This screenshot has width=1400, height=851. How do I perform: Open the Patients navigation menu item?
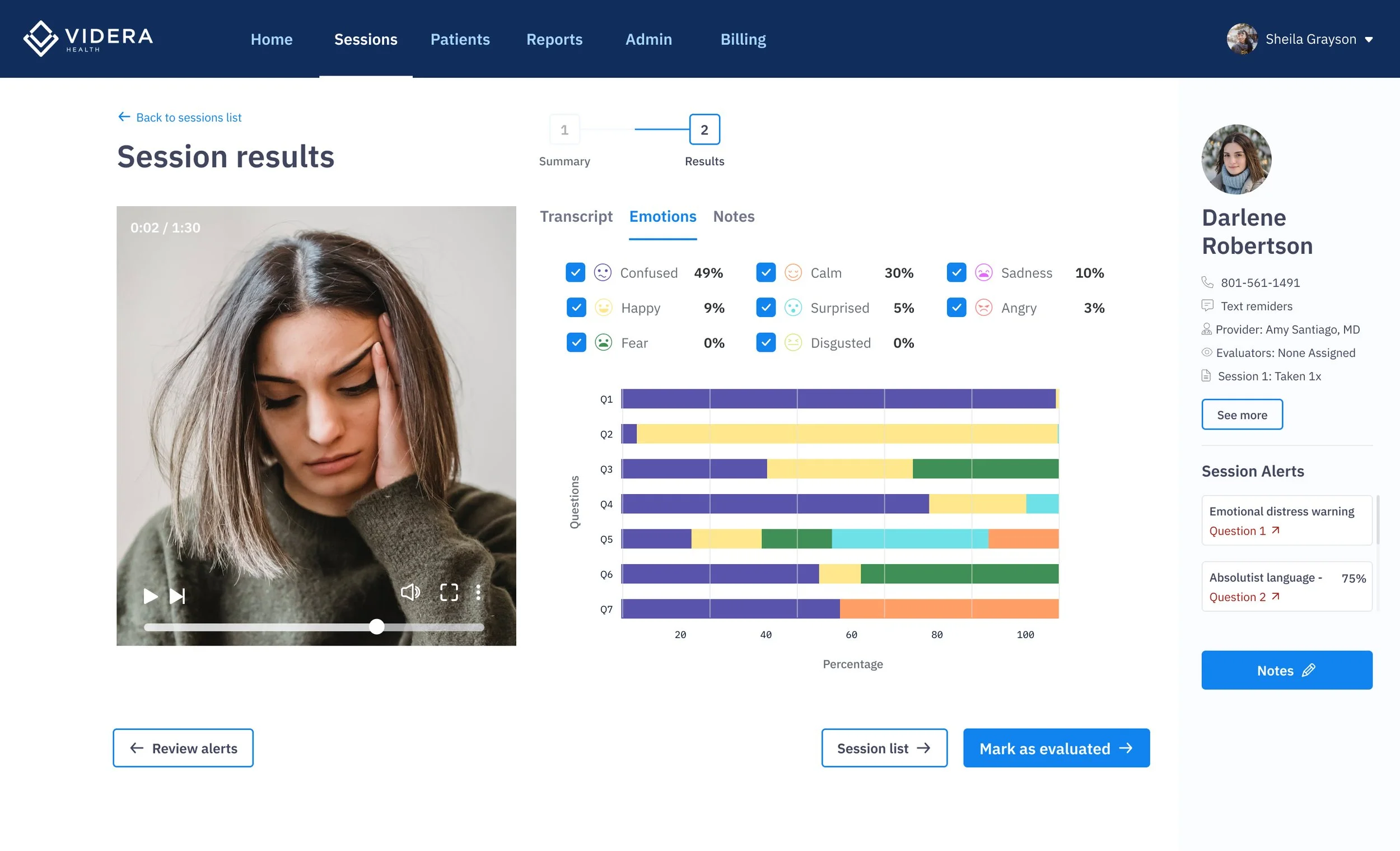(460, 39)
